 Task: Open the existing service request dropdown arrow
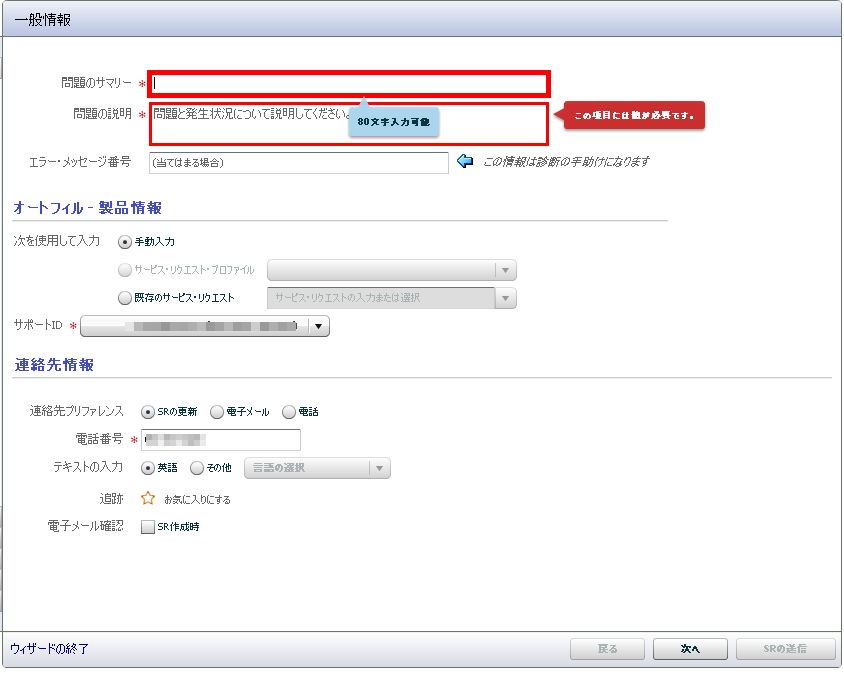pos(506,298)
